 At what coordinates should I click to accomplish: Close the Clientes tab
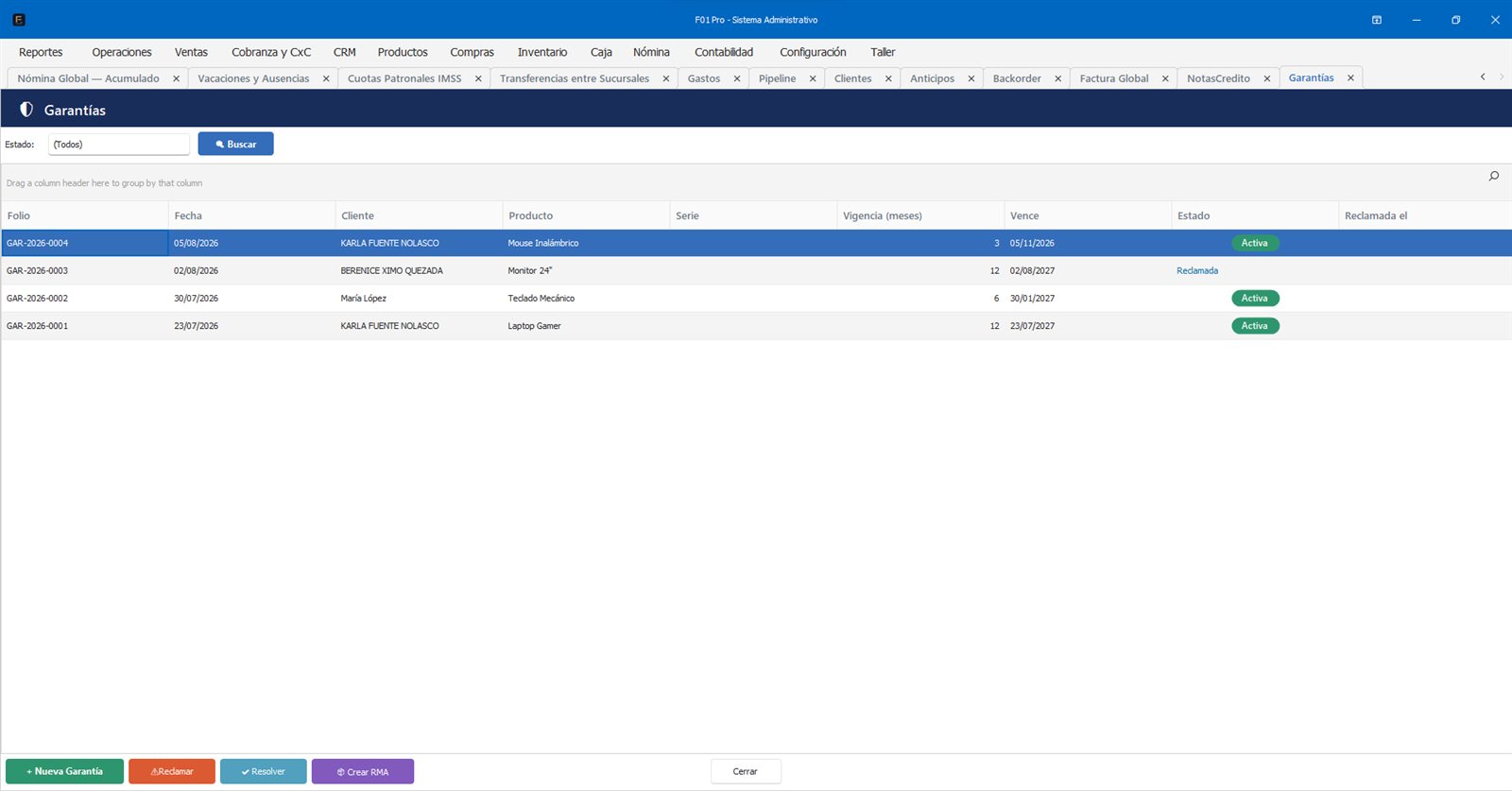pyautogui.click(x=888, y=79)
